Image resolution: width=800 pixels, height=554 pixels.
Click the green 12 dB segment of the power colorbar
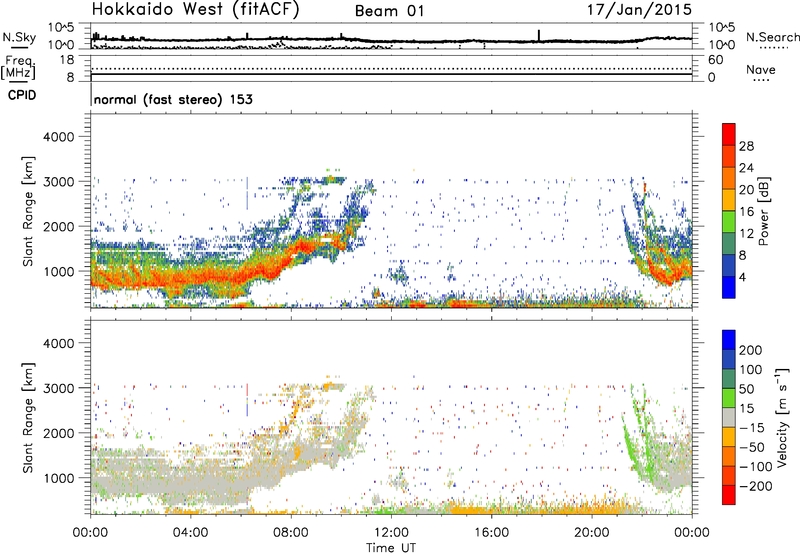(x=729, y=221)
